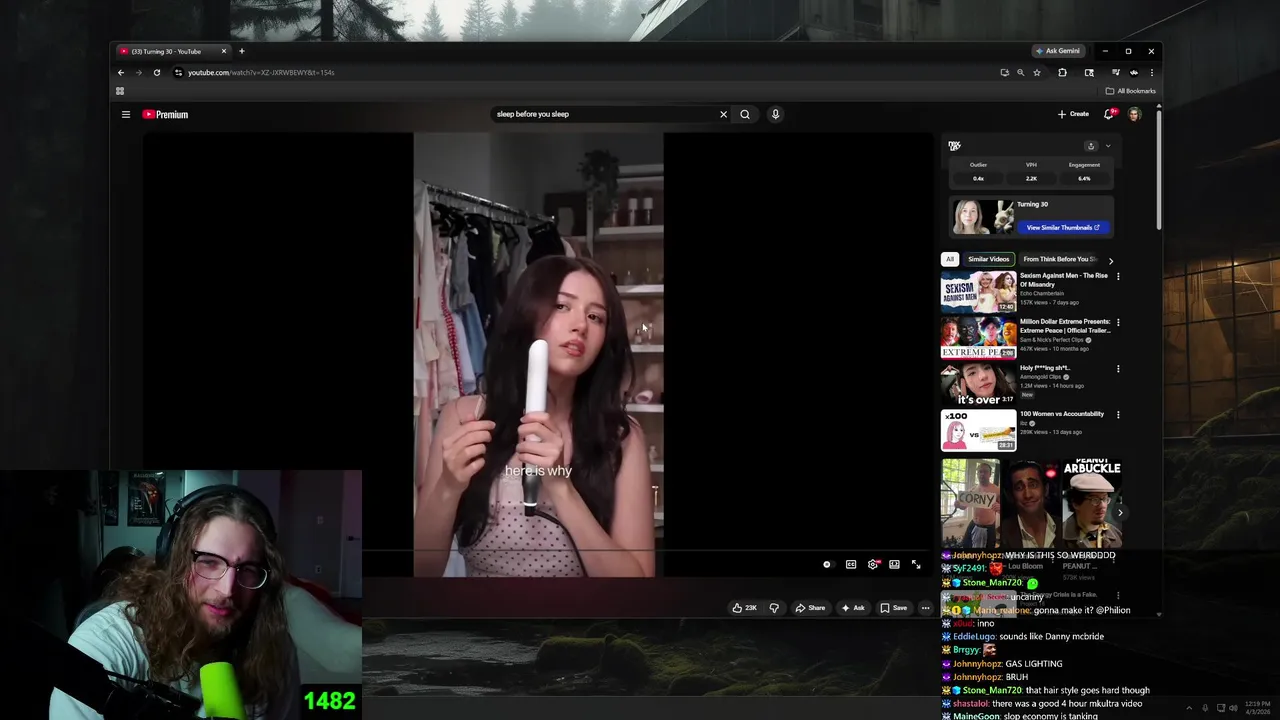Show more filter chips with right arrow
1280x720 pixels.
pos(1110,260)
